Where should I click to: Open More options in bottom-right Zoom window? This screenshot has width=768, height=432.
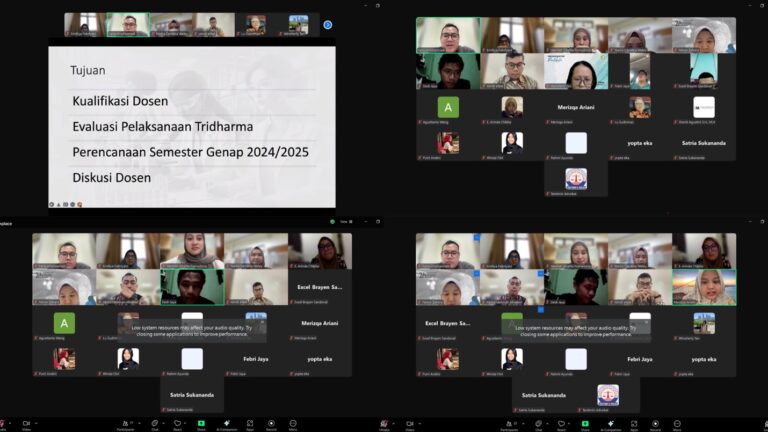point(677,424)
